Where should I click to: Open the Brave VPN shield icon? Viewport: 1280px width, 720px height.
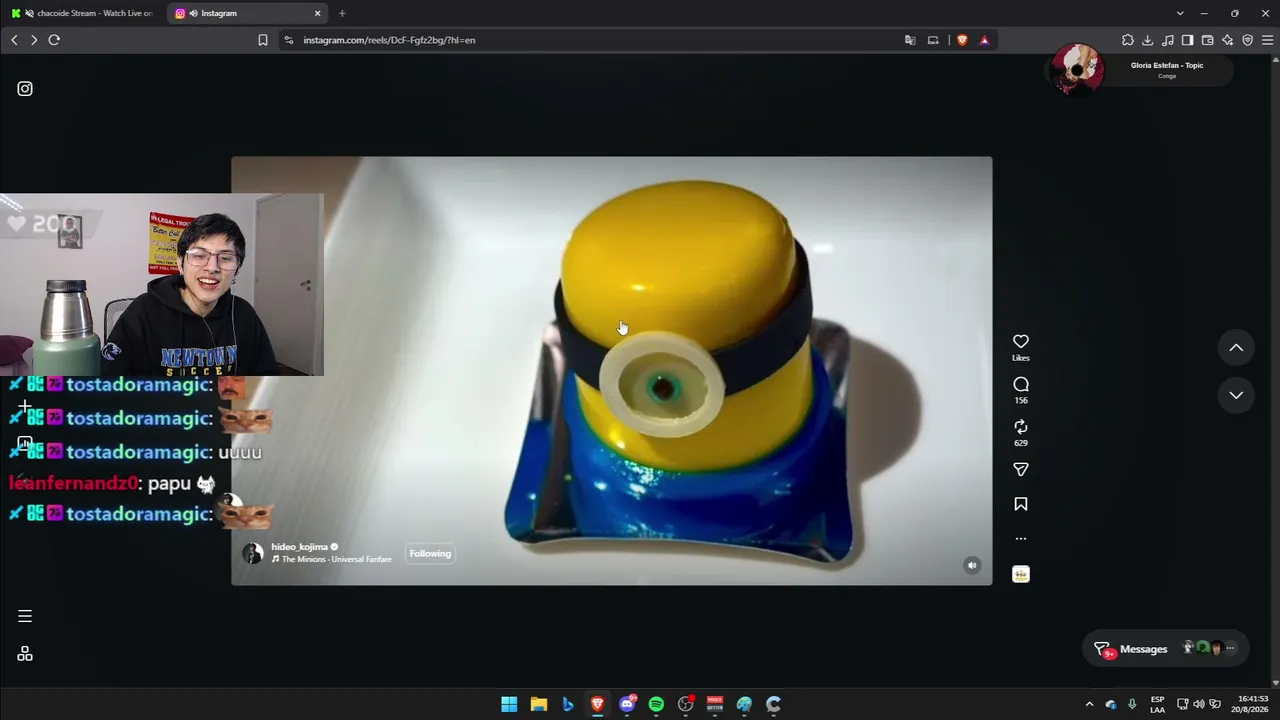[x=1247, y=40]
